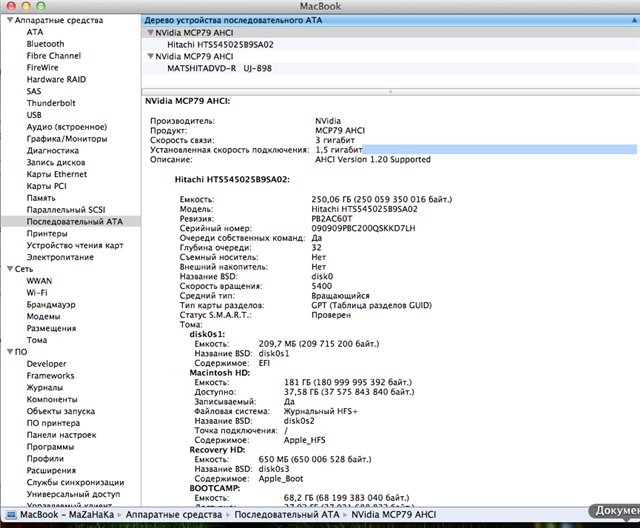Click the green zoom window button
The image size is (640, 528).
pos(40,6)
